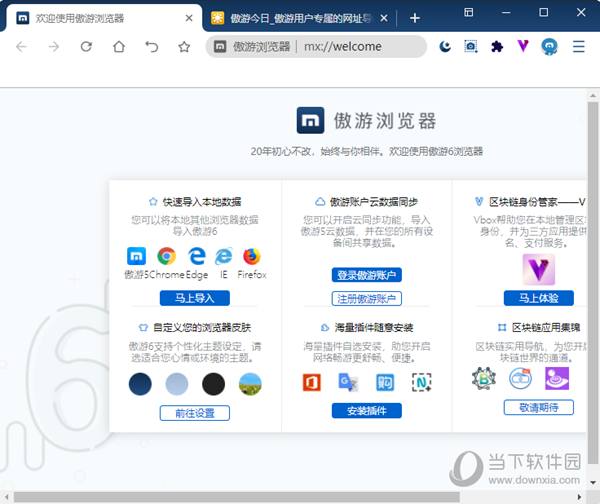The height and width of the screenshot is (504, 600).
Task: Open the screenshot capture tool icon
Action: point(471,47)
